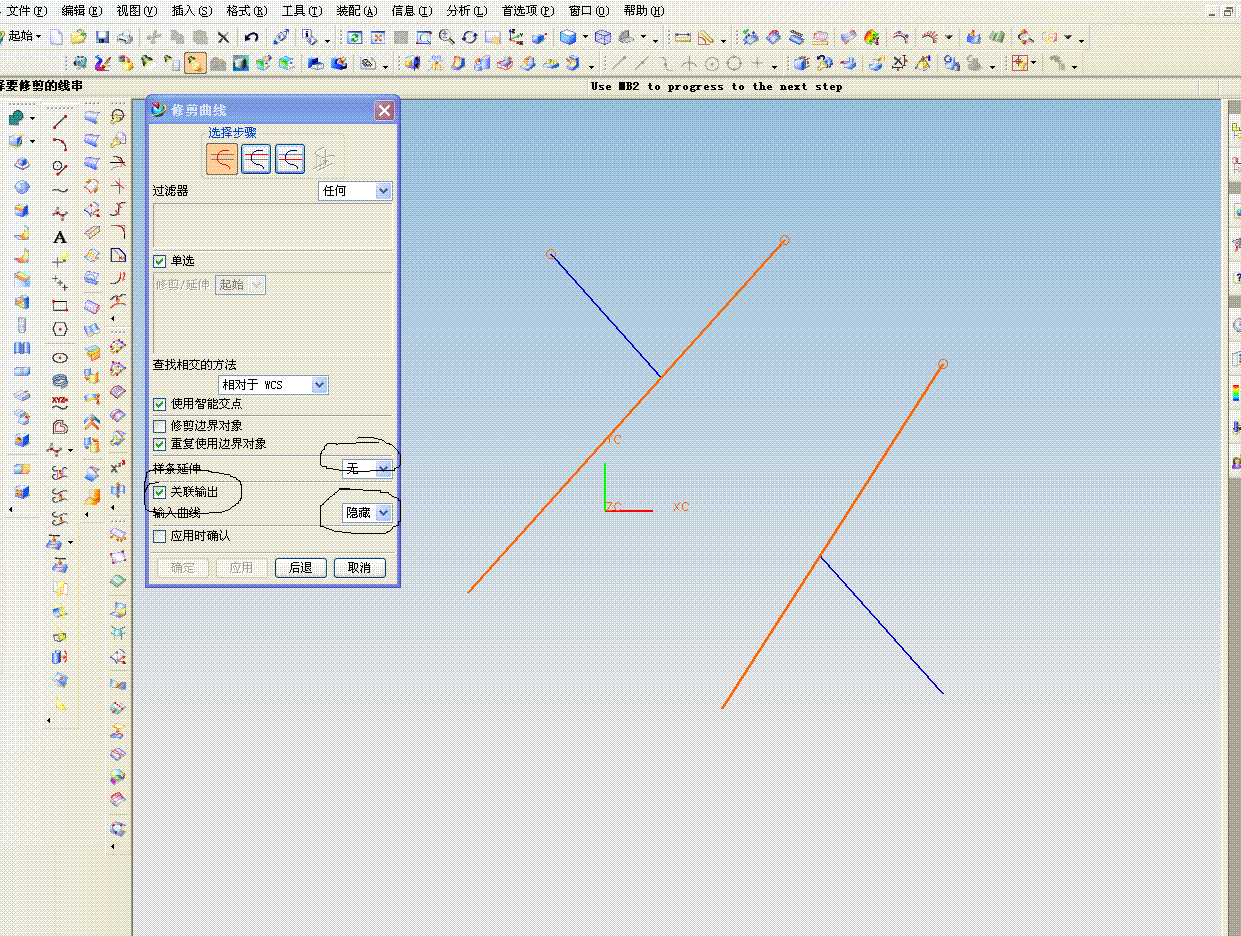Screen dimensions: 1241x936
Task: Select the Rectangle curve tool
Action: pyautogui.click(x=60, y=305)
